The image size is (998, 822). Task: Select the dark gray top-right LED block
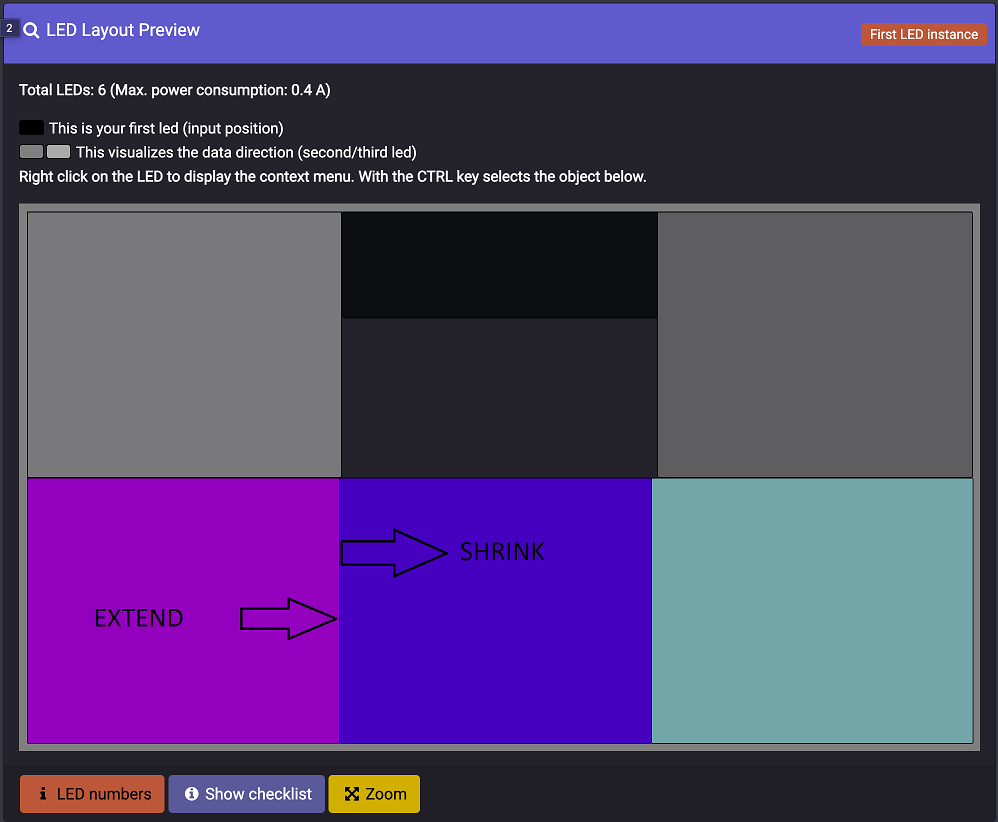815,344
